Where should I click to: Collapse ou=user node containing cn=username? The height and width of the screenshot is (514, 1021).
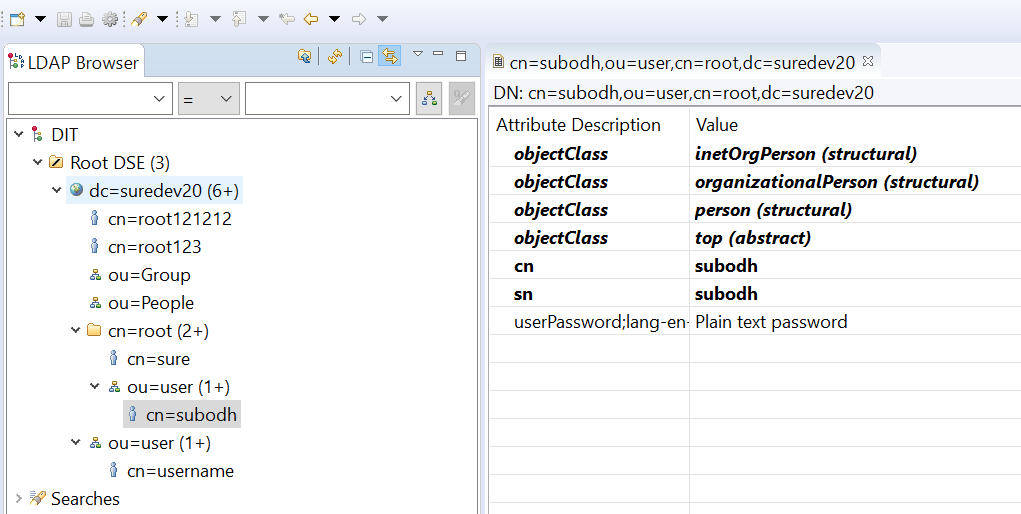click(x=75, y=443)
